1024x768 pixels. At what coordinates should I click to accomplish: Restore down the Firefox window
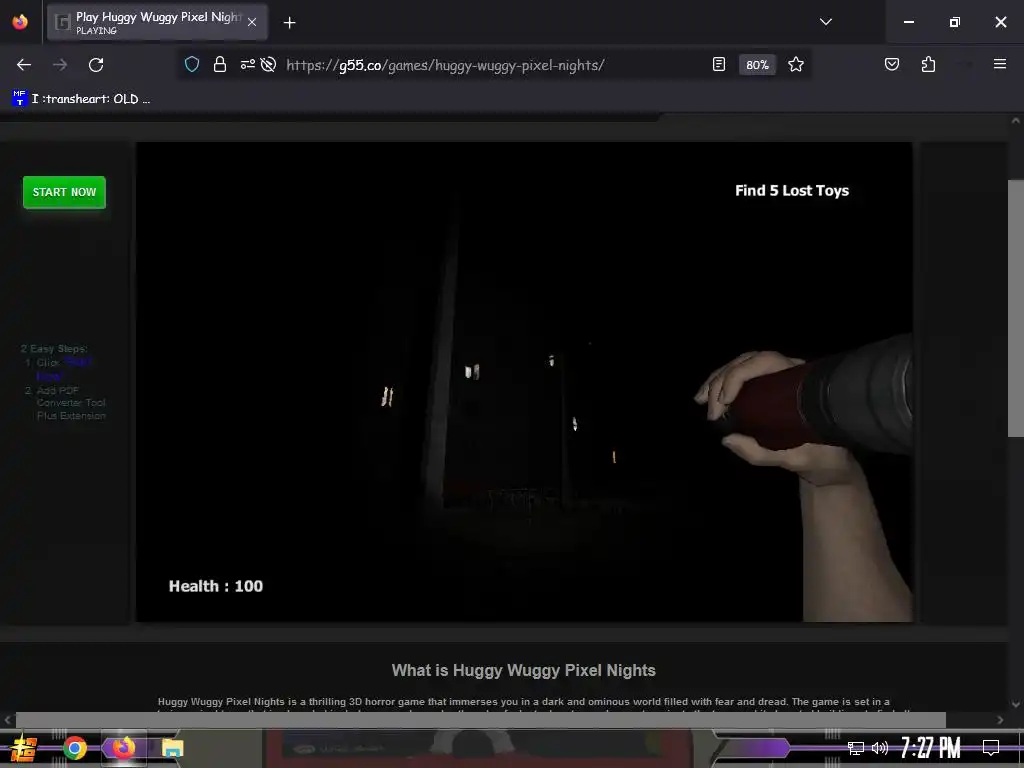[955, 22]
